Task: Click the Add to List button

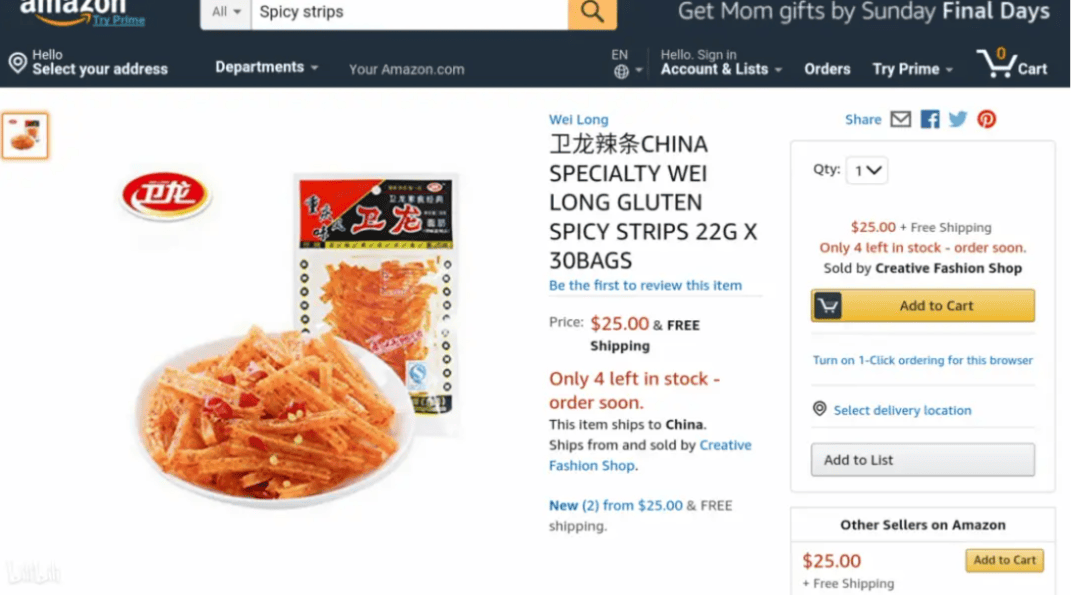Action: click(x=922, y=460)
